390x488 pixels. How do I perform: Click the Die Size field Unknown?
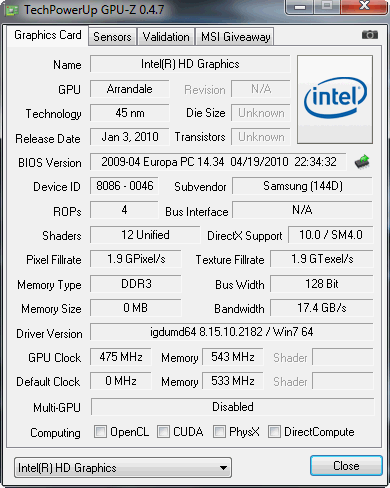(x=261, y=113)
